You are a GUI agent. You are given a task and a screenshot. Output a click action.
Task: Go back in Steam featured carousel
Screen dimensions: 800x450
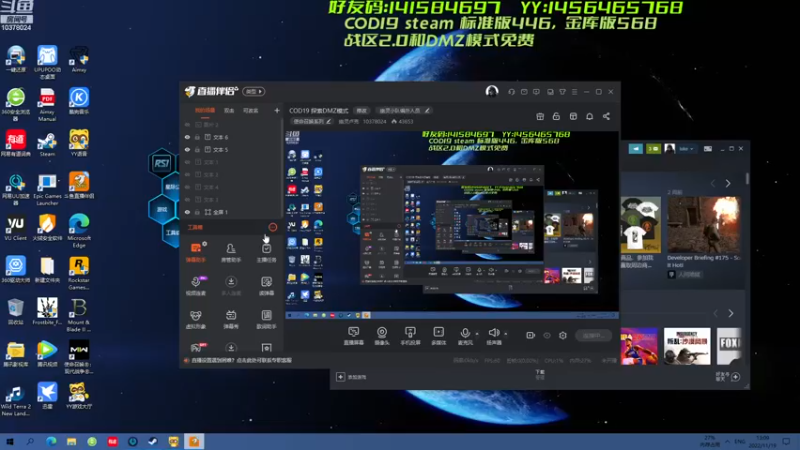[x=713, y=183]
